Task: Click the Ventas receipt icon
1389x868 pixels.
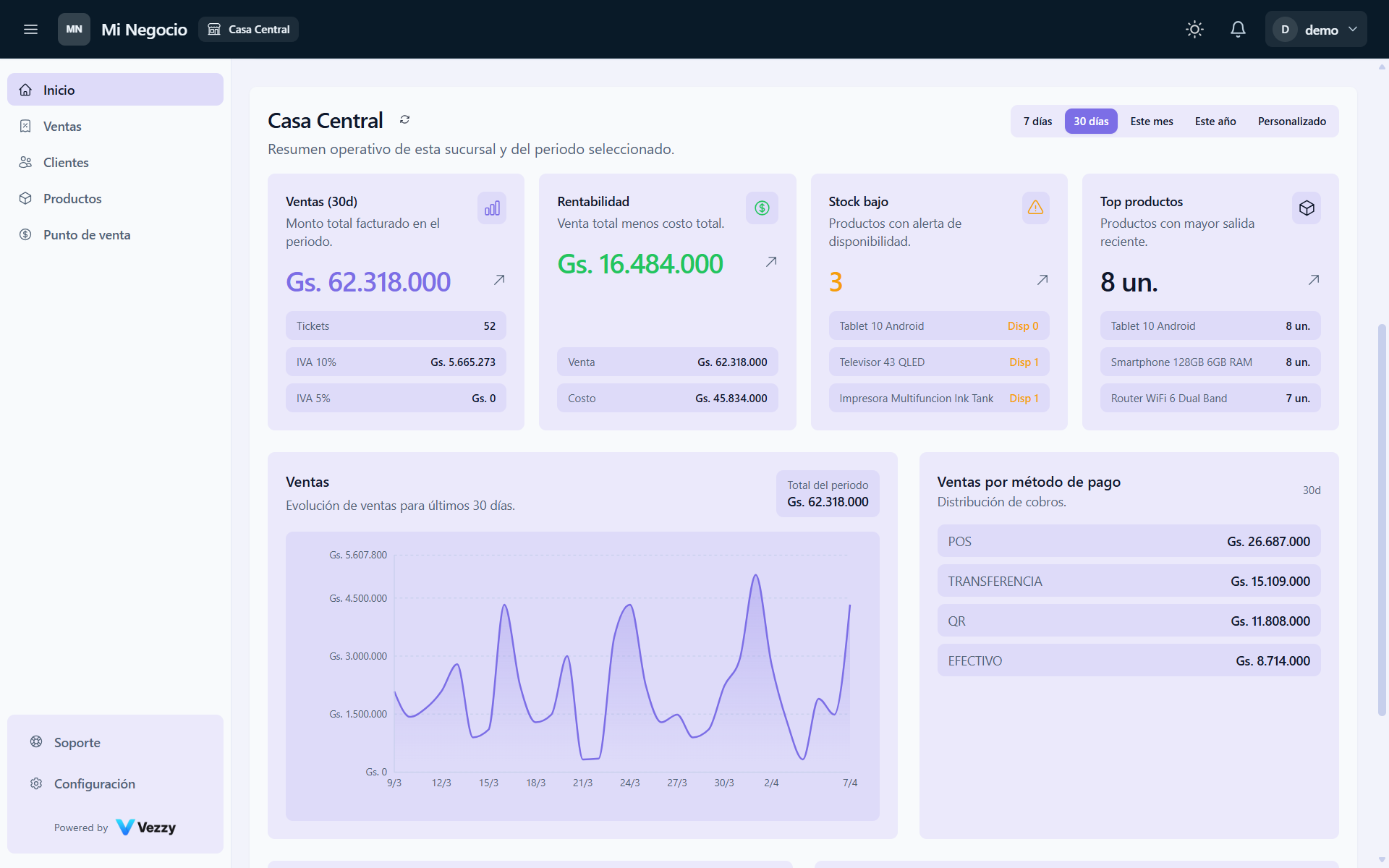Action: coord(25,126)
